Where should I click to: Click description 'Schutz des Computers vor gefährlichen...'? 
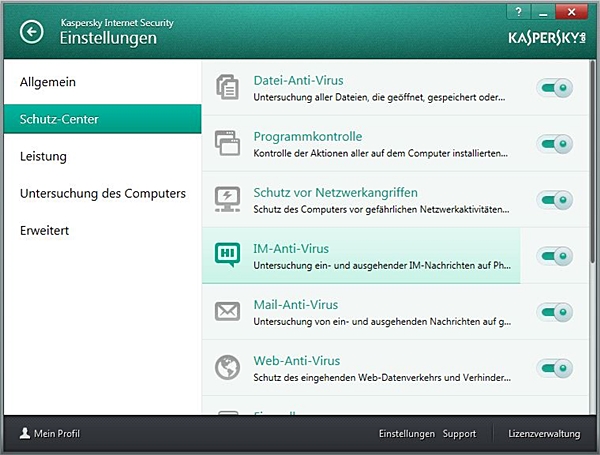381,210
